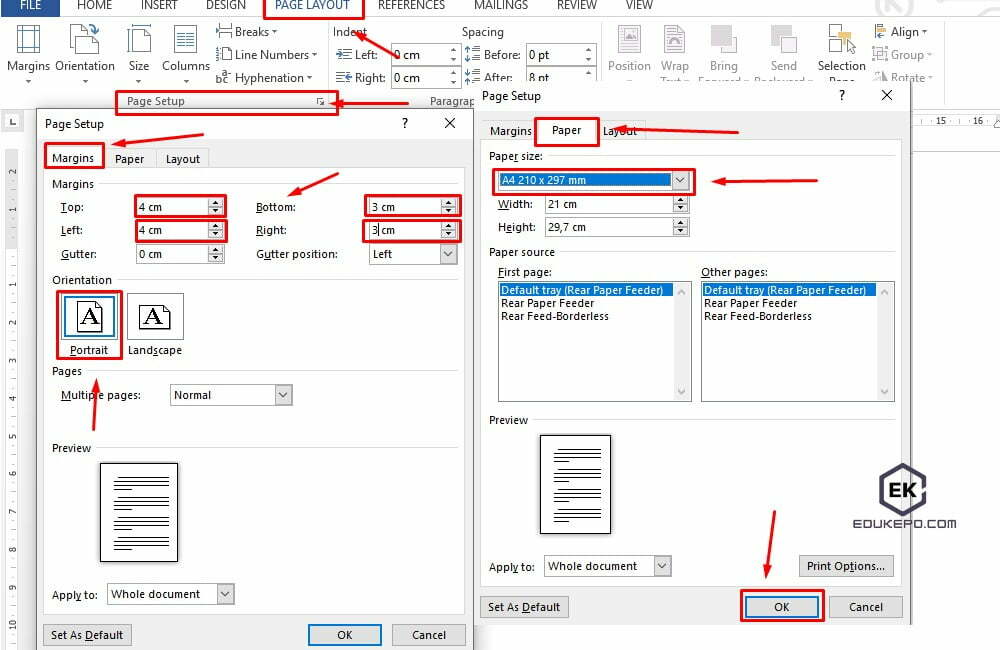Screen dimensions: 1000x650
Task: Click the Print Options button
Action: coord(846,566)
